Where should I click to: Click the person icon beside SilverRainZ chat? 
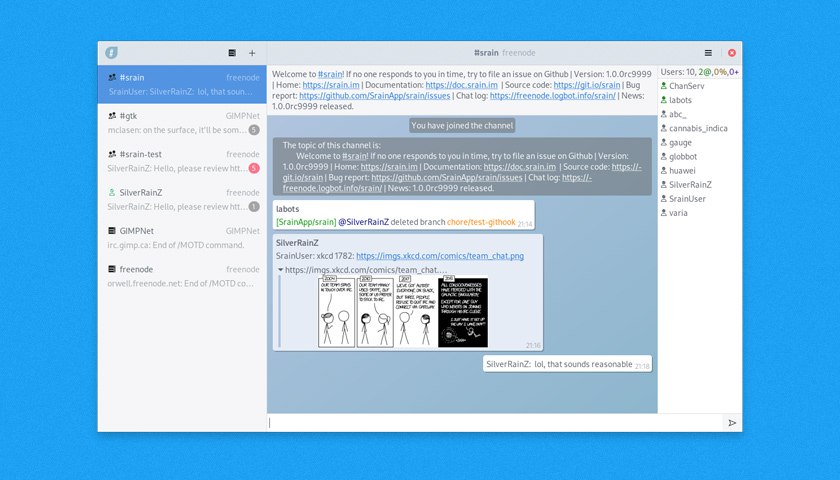(112, 192)
